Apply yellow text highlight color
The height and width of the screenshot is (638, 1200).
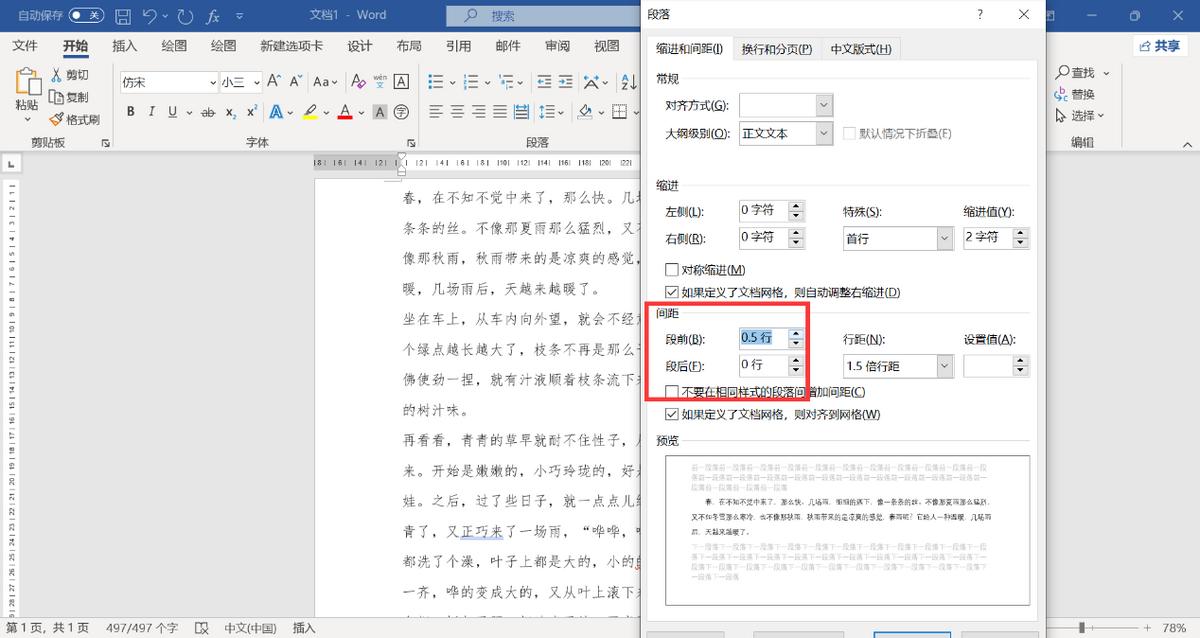click(310, 111)
